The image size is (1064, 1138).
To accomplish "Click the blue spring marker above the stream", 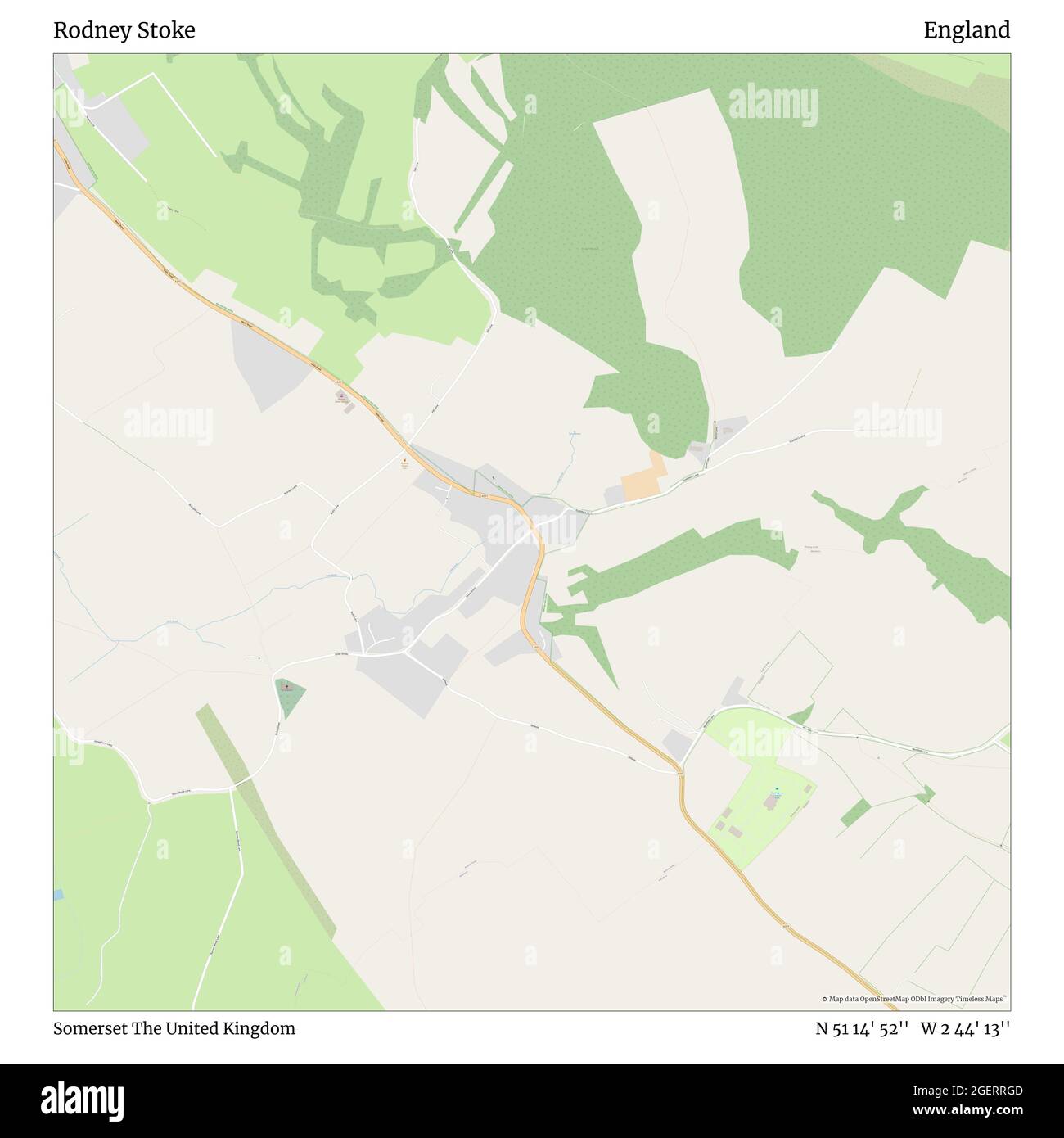I will tap(574, 432).
